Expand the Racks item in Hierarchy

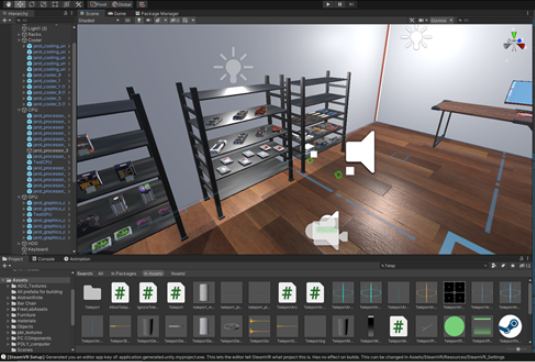(19, 34)
